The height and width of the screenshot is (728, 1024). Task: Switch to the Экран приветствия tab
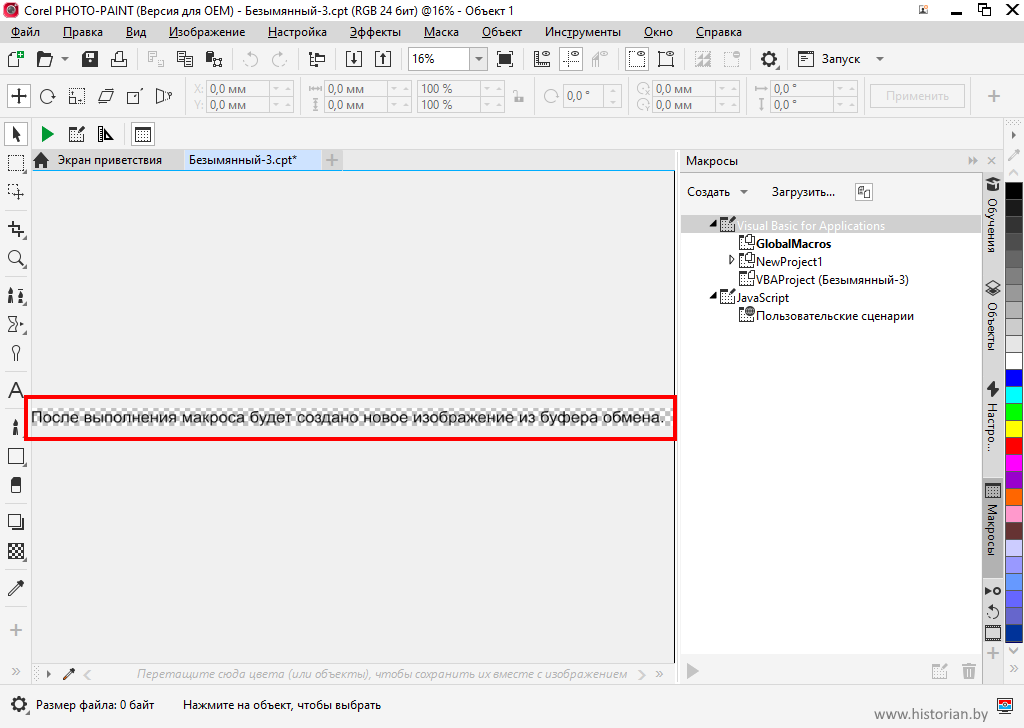click(108, 160)
